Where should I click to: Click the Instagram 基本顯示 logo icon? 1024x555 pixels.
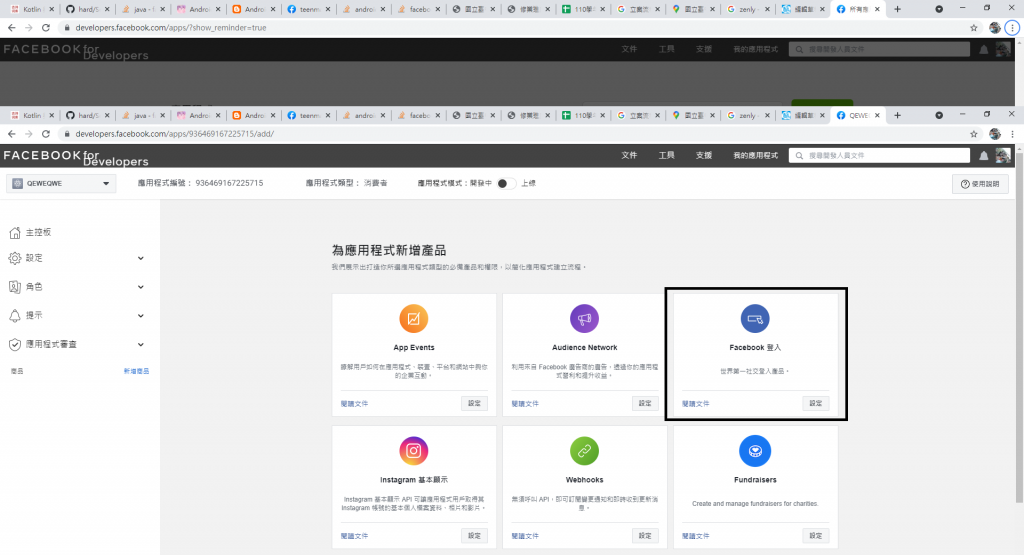(413, 451)
